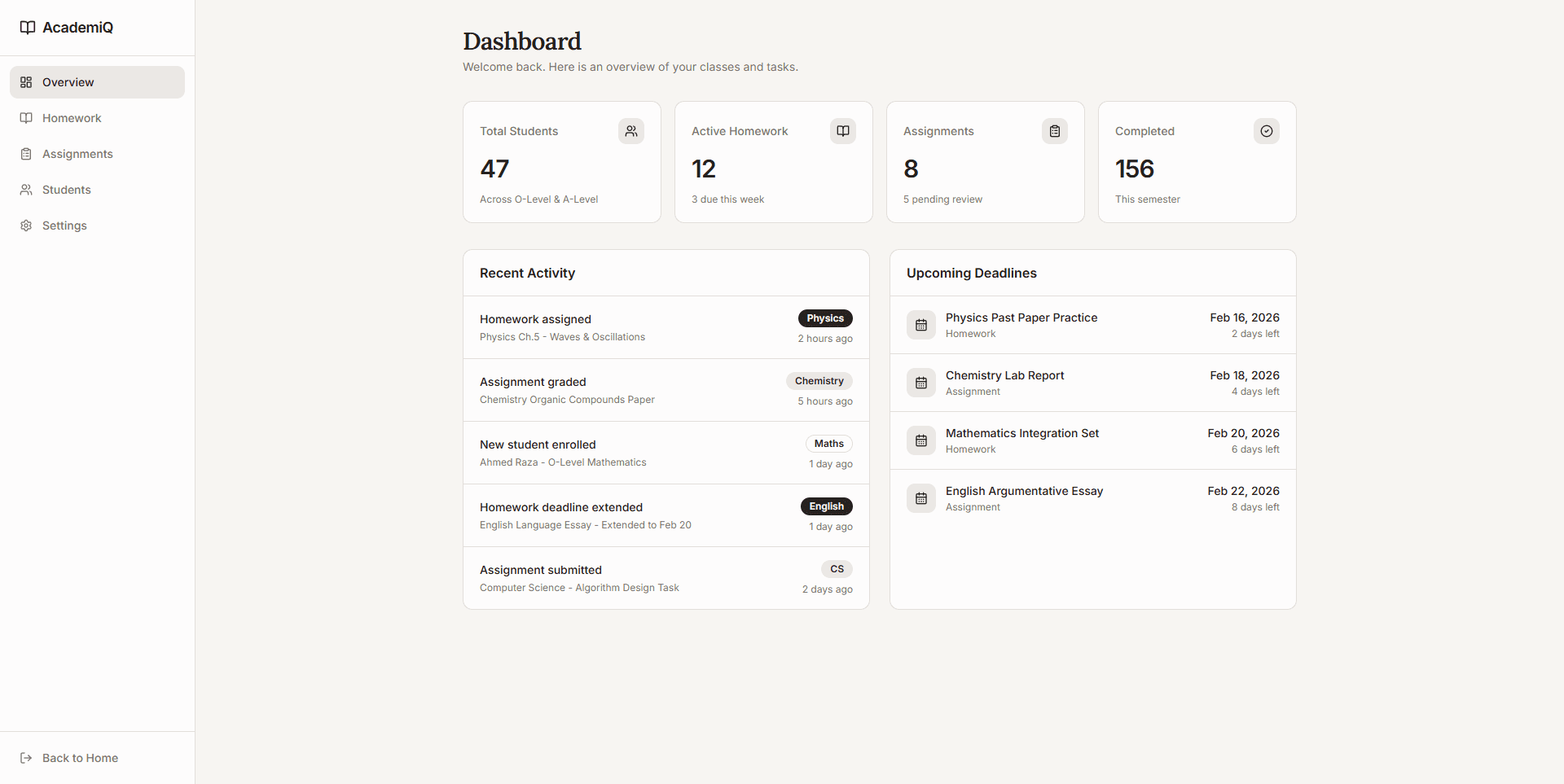Click the CS badge in Recent Activity
This screenshot has width=1564, height=784.
coord(837,569)
